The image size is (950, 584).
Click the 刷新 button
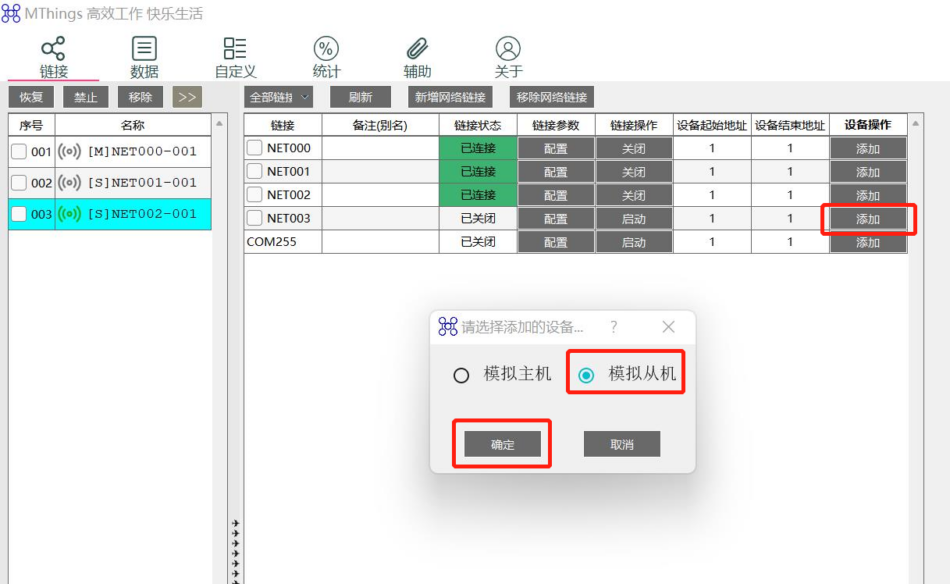[360, 97]
